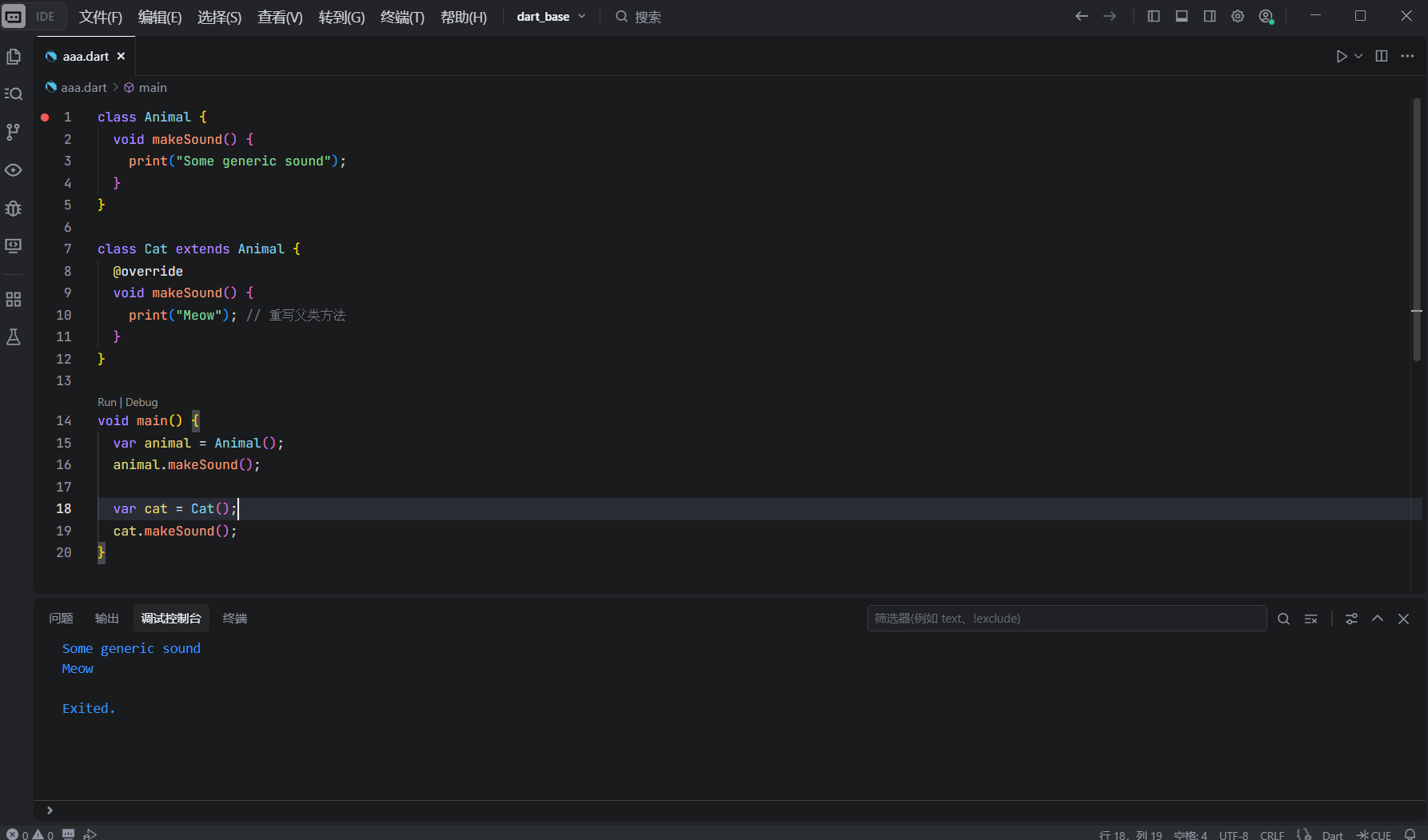
Task: Open the Source Control branch icon
Action: point(14,132)
